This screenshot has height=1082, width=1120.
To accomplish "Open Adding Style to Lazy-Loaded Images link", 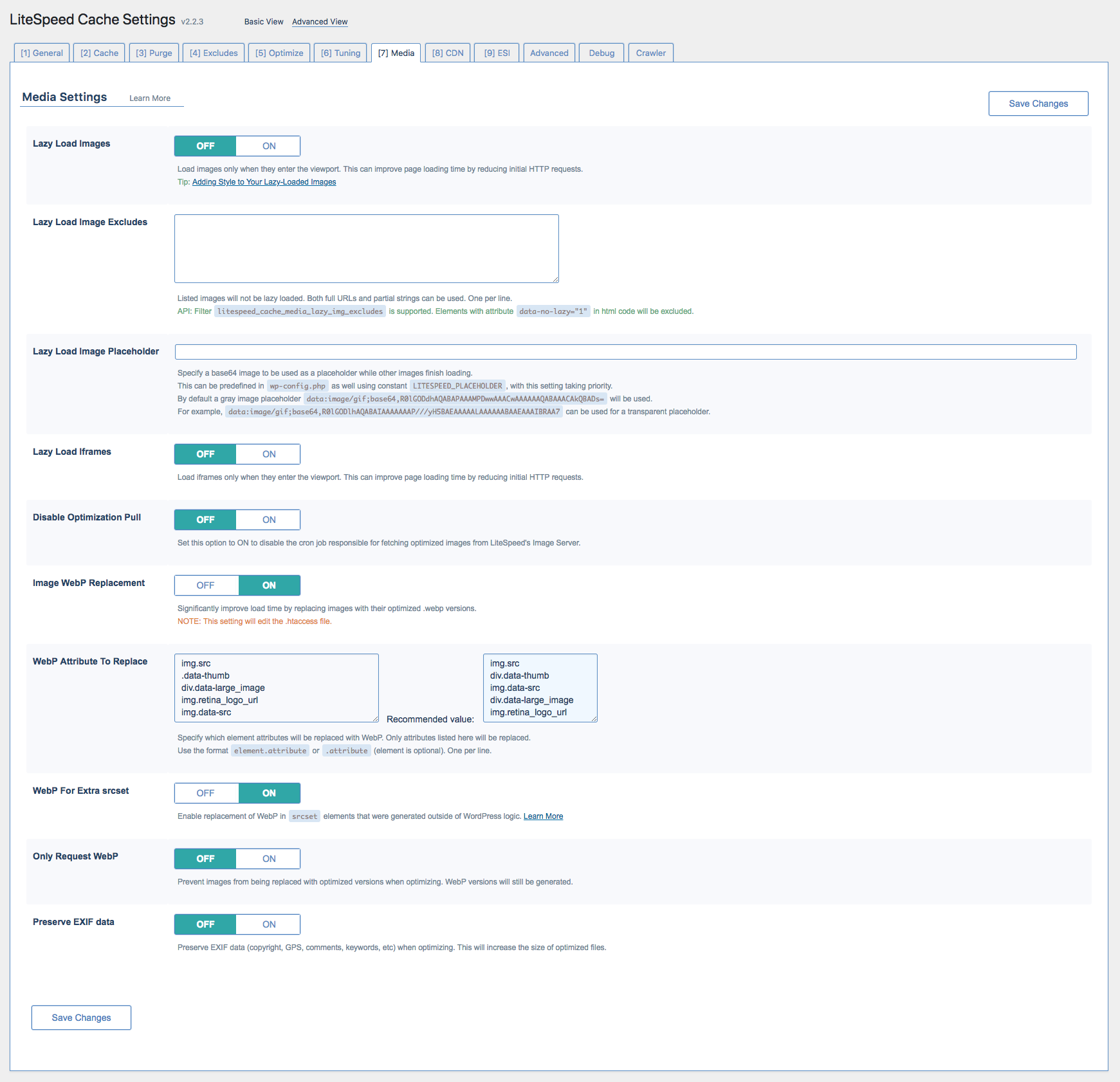I will 264,182.
